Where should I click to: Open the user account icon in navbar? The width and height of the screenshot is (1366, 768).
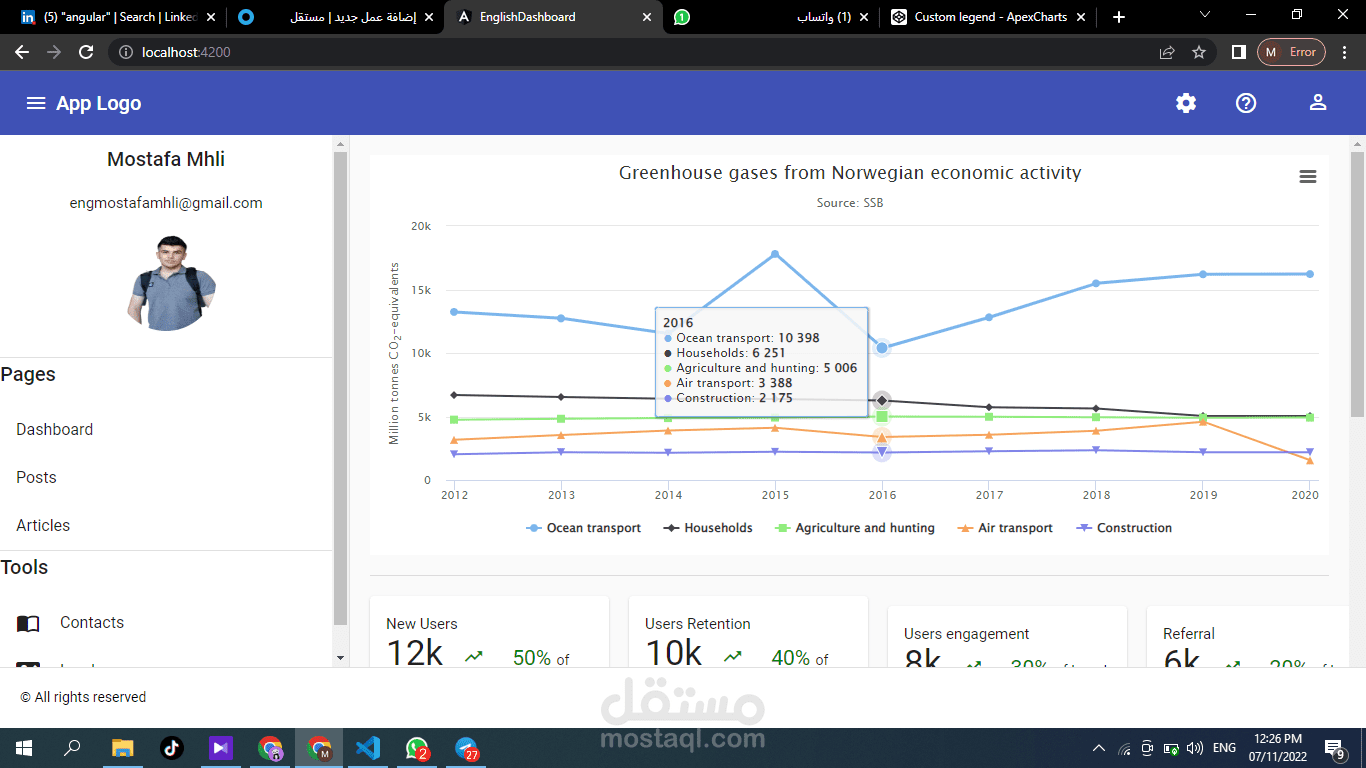[1317, 102]
